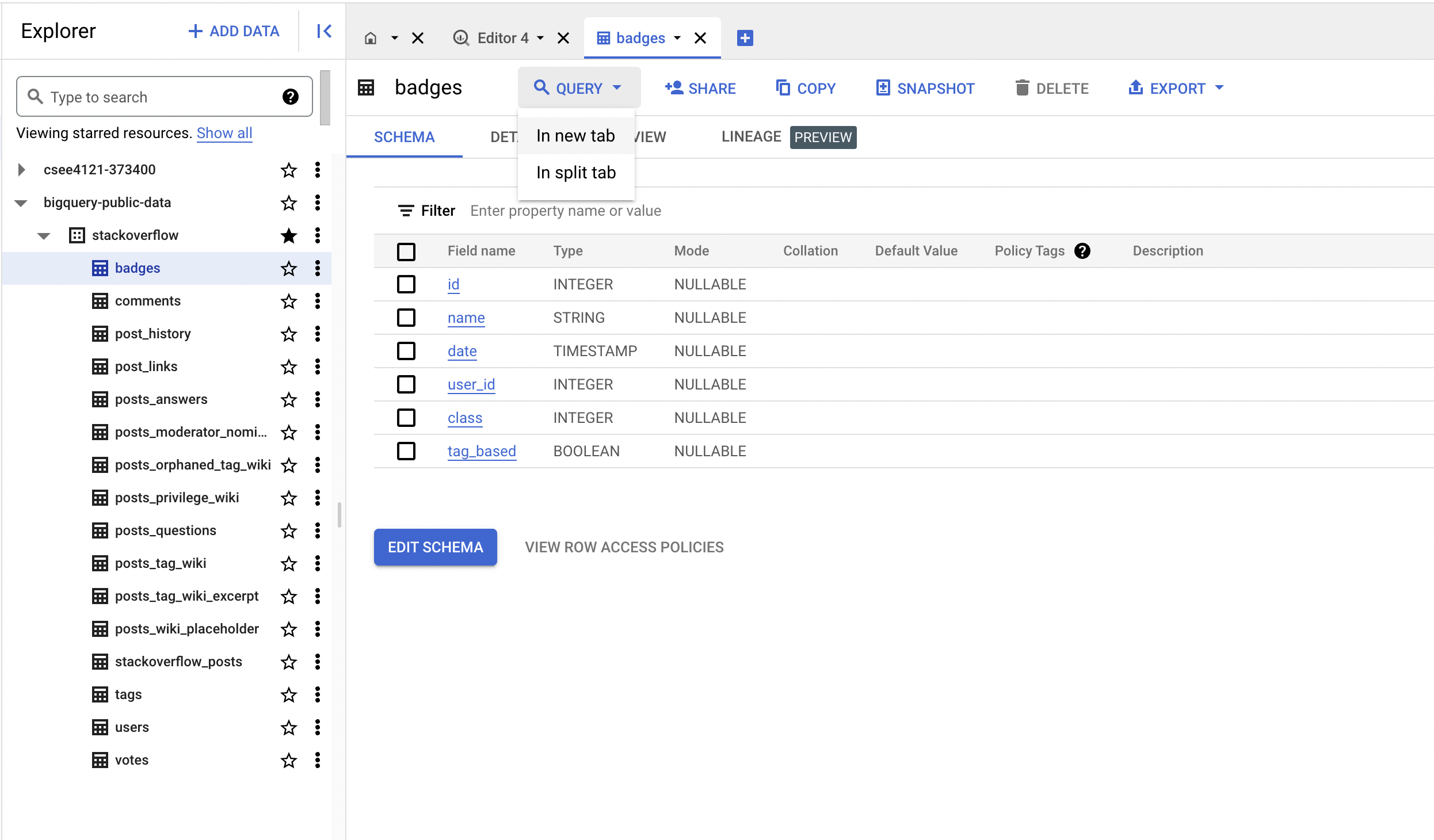
Task: Collapse the stackoverflow dataset tree
Action: point(44,236)
